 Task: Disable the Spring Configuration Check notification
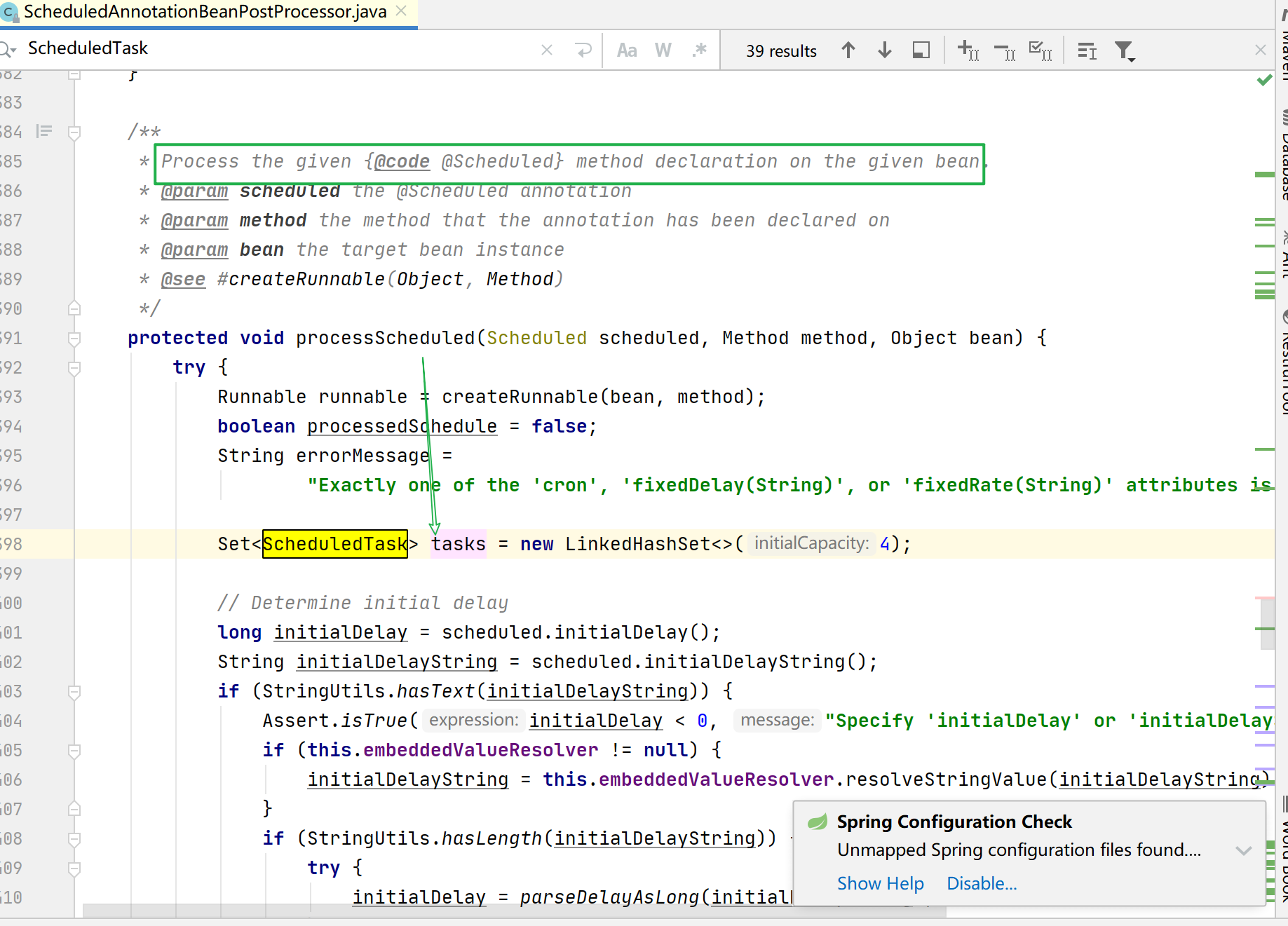pyautogui.click(x=981, y=883)
